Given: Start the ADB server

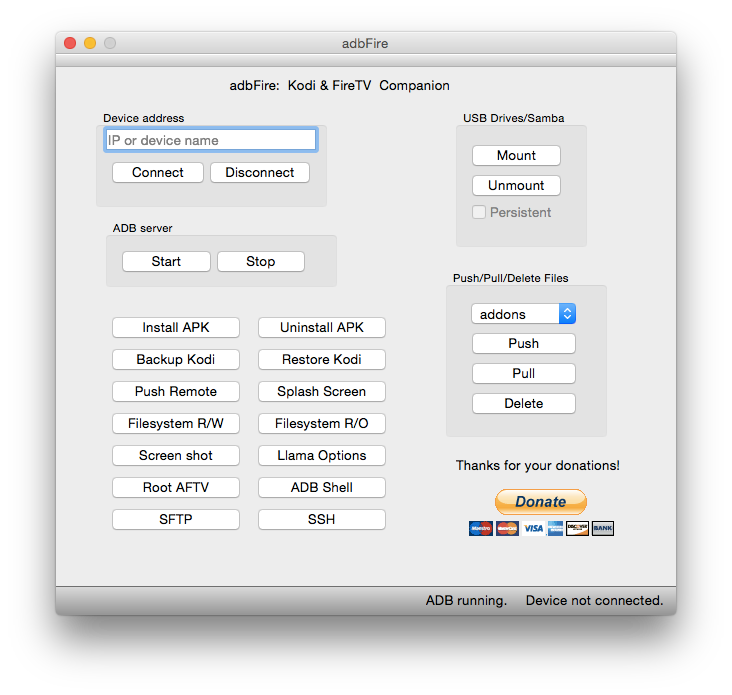Looking at the screenshot, I should (x=166, y=261).
